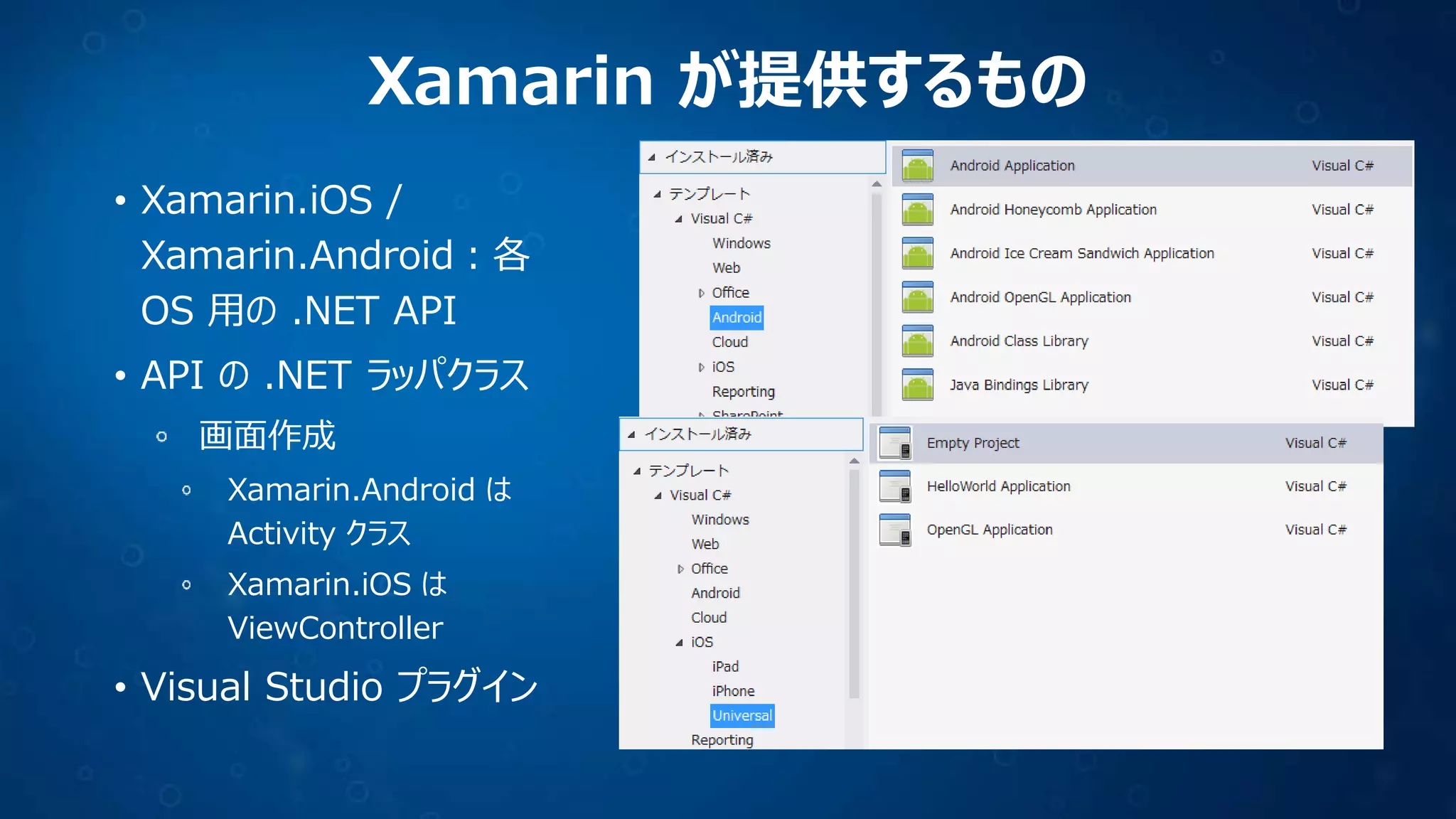Choose the HelloWorld Application template name
This screenshot has height=819, width=1456.
(998, 486)
